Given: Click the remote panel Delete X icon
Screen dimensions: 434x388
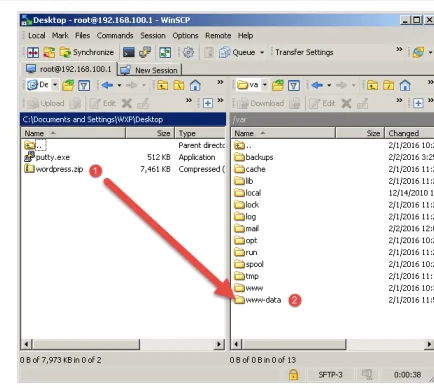Looking at the screenshot, I should click(346, 103).
